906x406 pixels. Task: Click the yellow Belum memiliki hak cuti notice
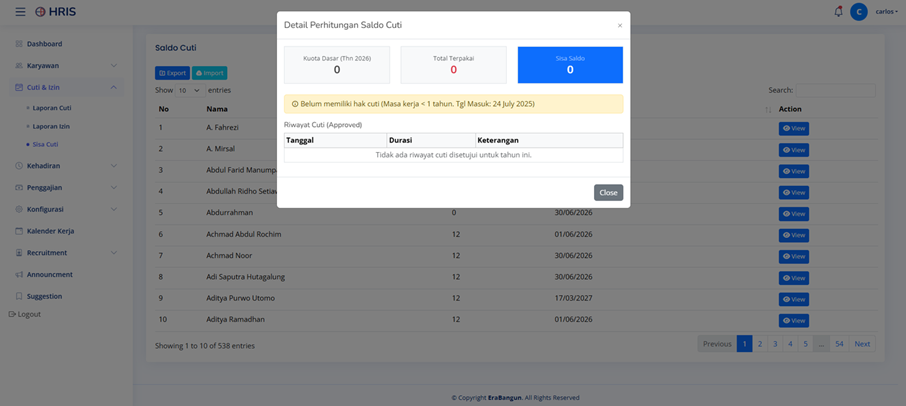[x=454, y=104]
